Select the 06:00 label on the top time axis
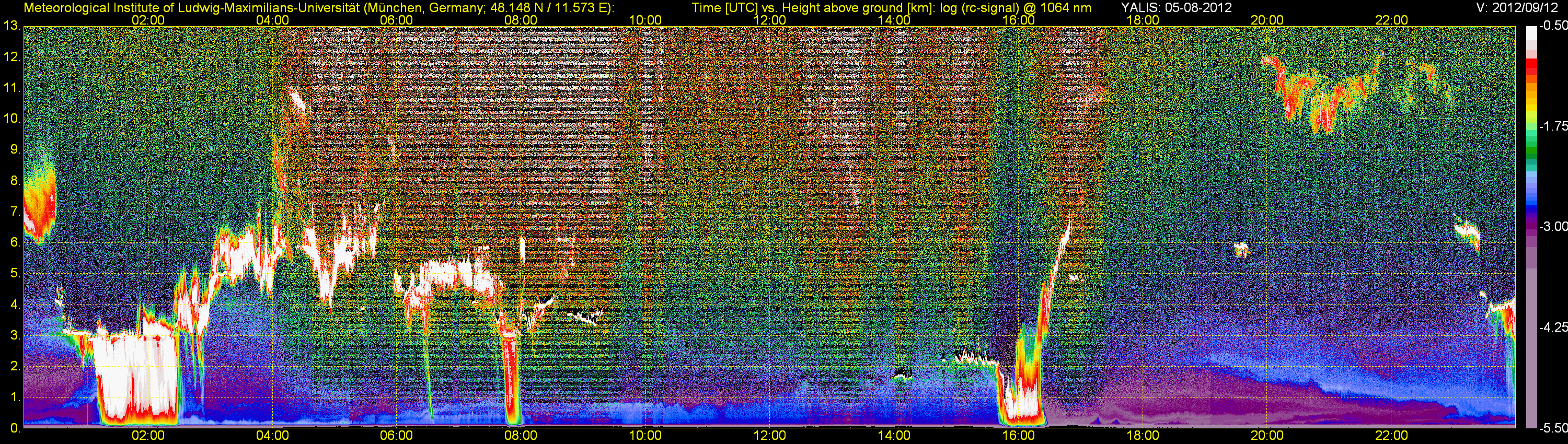 (396, 19)
